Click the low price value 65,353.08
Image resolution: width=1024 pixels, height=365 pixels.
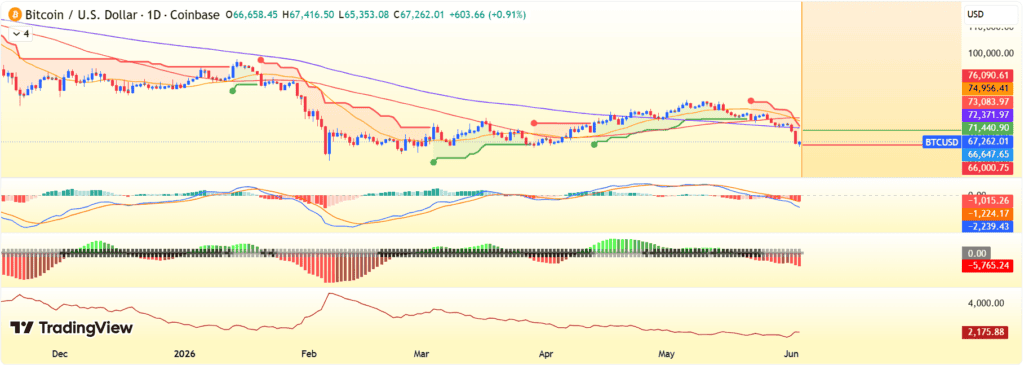point(365,14)
